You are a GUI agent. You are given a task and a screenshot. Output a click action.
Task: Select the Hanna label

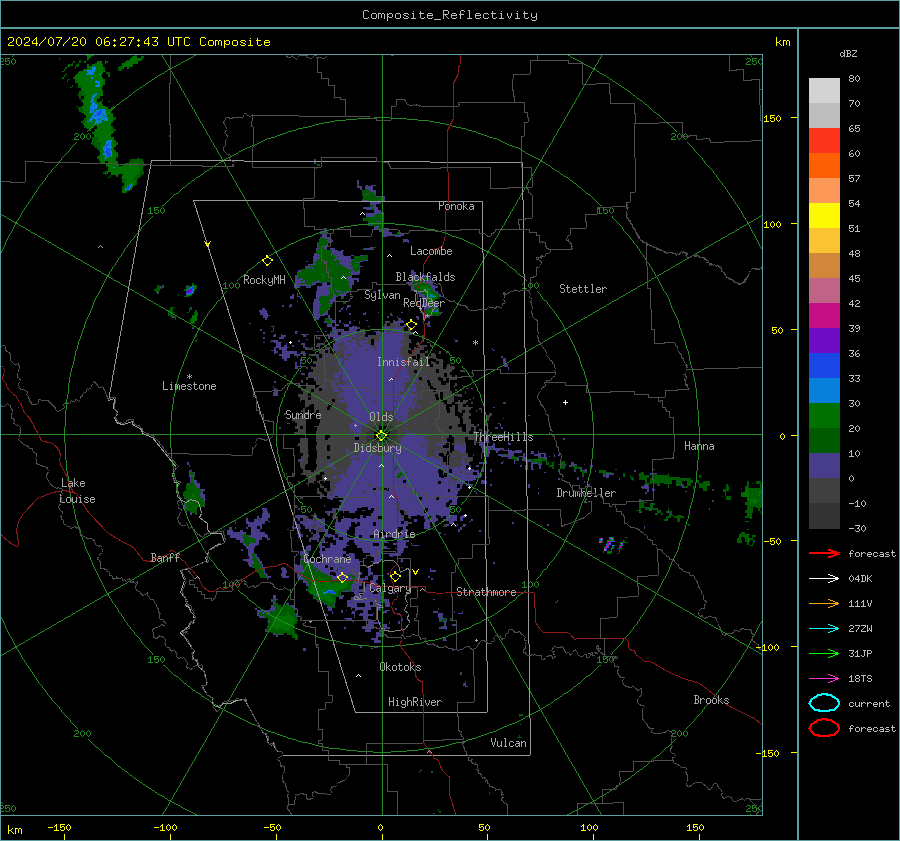pyautogui.click(x=699, y=446)
